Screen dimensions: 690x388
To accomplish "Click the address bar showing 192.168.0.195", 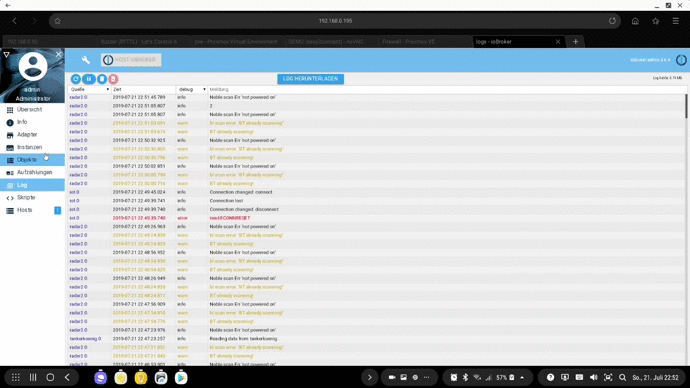I will point(335,21).
